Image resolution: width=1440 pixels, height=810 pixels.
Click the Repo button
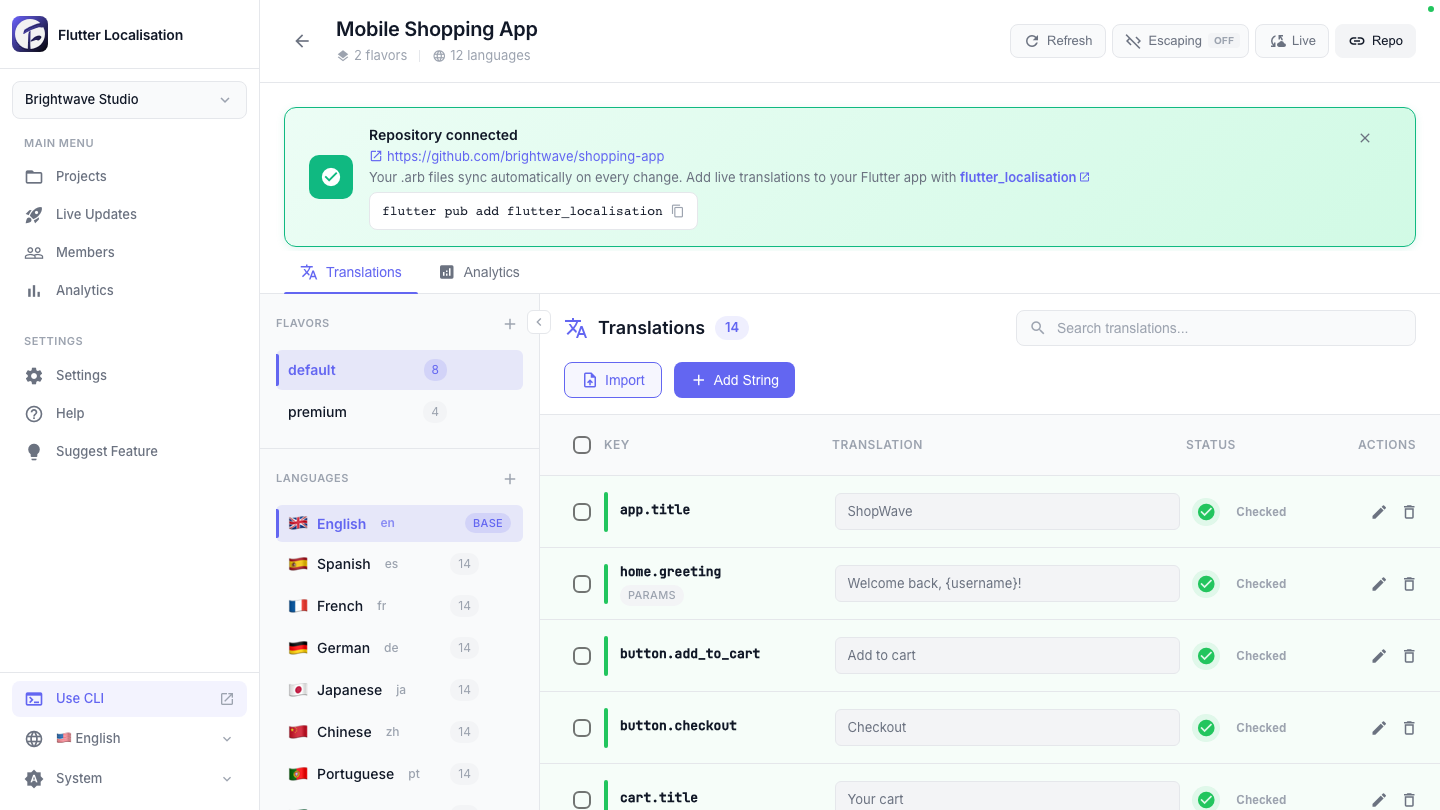1375,41
